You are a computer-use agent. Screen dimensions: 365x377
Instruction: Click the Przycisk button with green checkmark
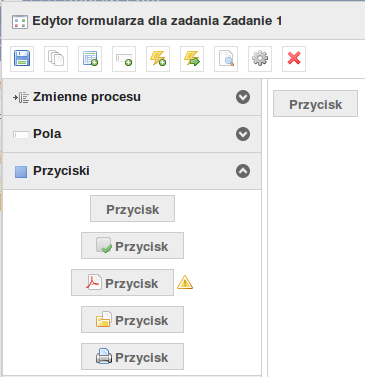[x=132, y=246]
